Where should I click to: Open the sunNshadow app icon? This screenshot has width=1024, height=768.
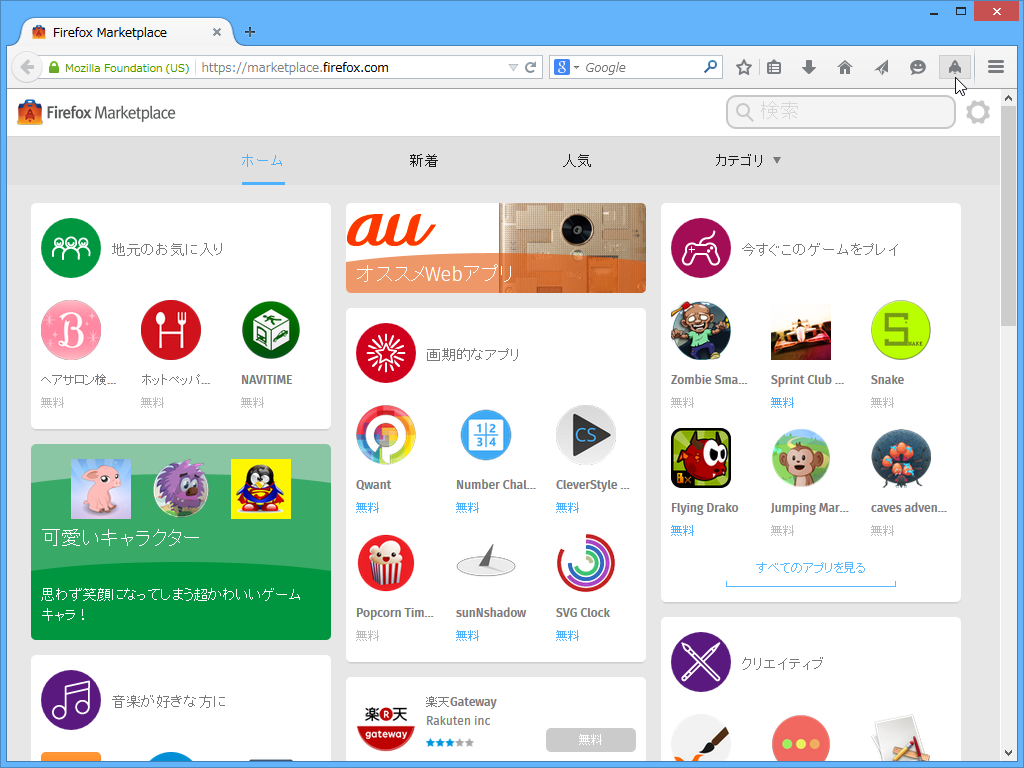point(485,562)
